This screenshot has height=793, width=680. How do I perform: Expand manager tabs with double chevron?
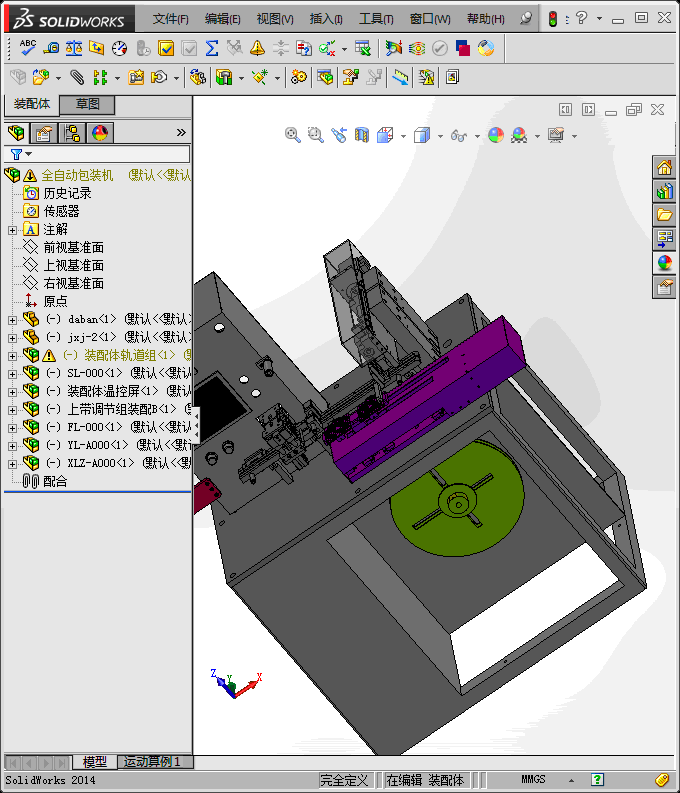coord(181,133)
